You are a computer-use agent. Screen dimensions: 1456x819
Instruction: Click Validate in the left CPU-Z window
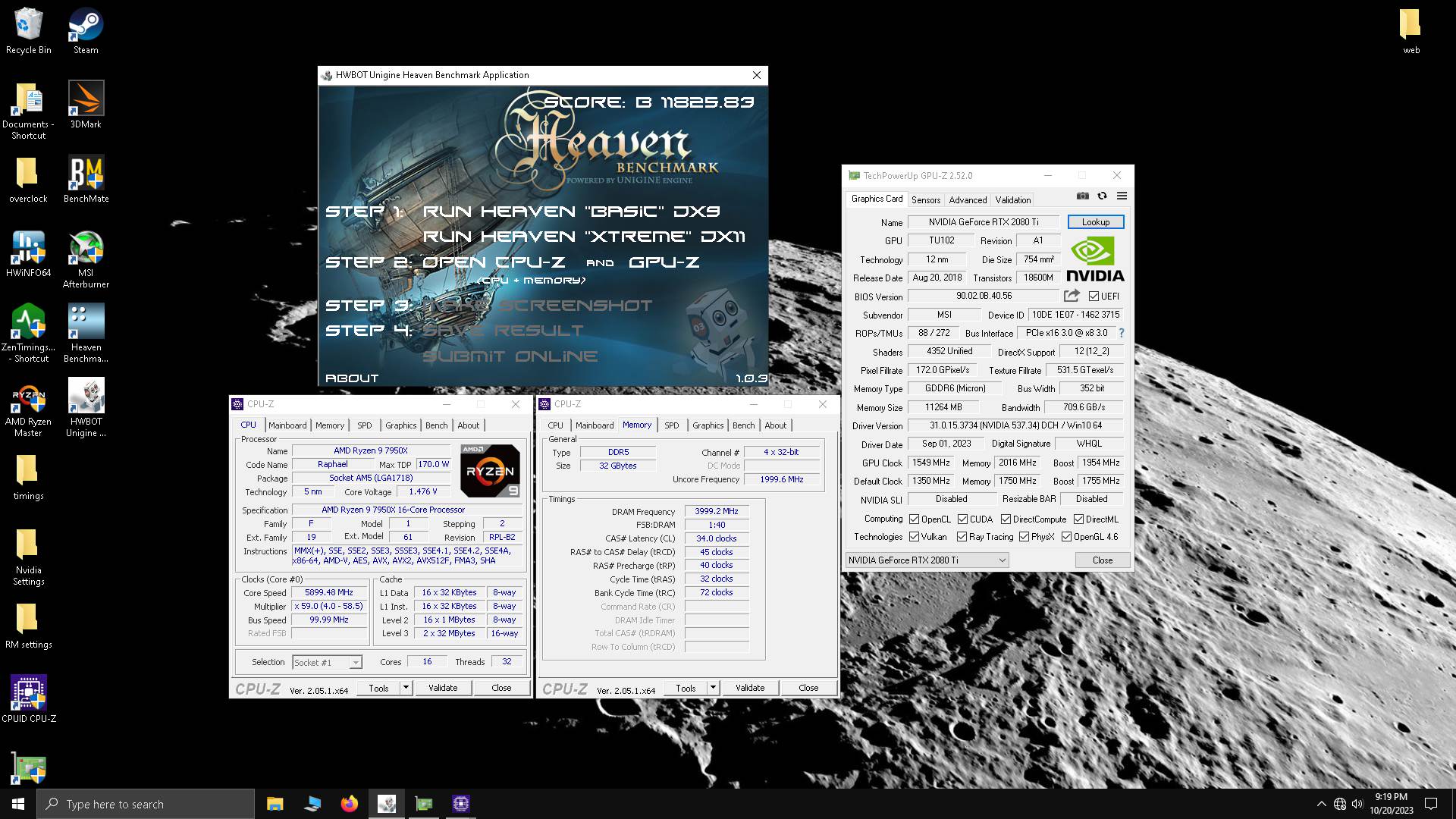pyautogui.click(x=443, y=688)
